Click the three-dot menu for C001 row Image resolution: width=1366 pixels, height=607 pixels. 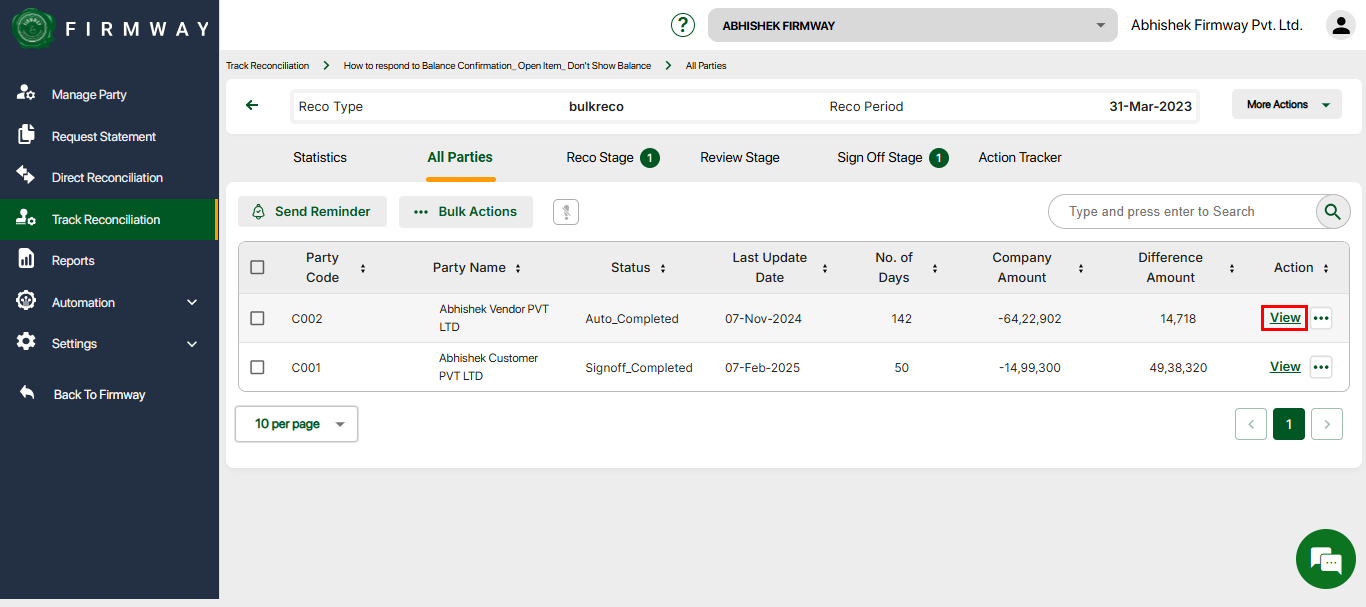(1321, 367)
